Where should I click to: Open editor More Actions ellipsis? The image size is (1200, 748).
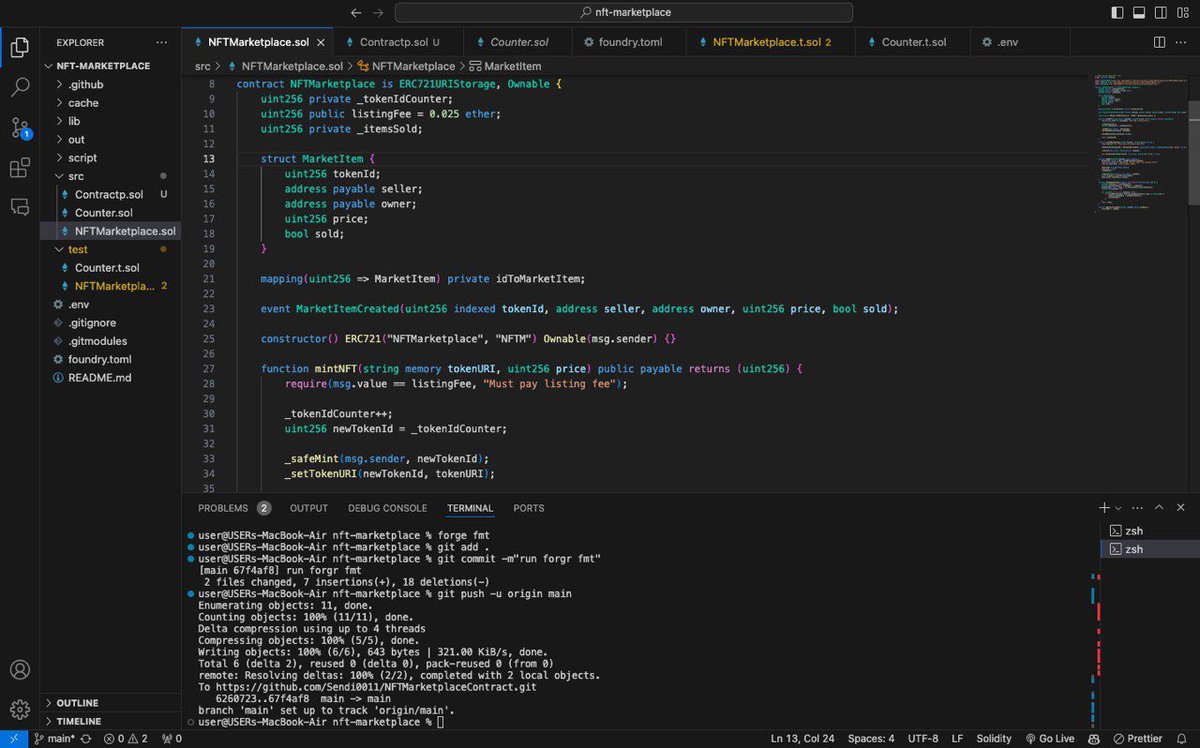(1182, 42)
